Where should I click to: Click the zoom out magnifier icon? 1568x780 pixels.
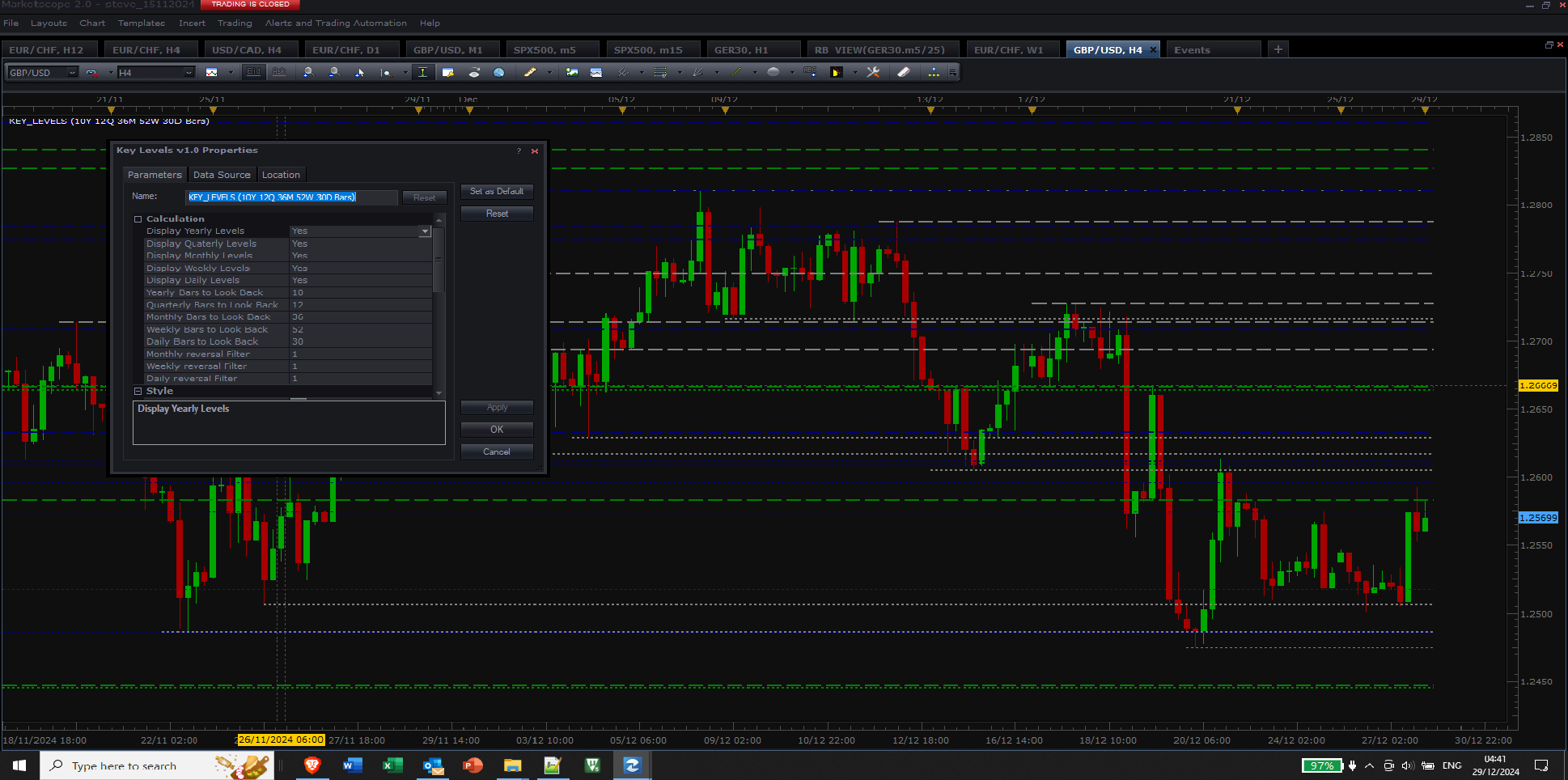pyautogui.click(x=334, y=73)
